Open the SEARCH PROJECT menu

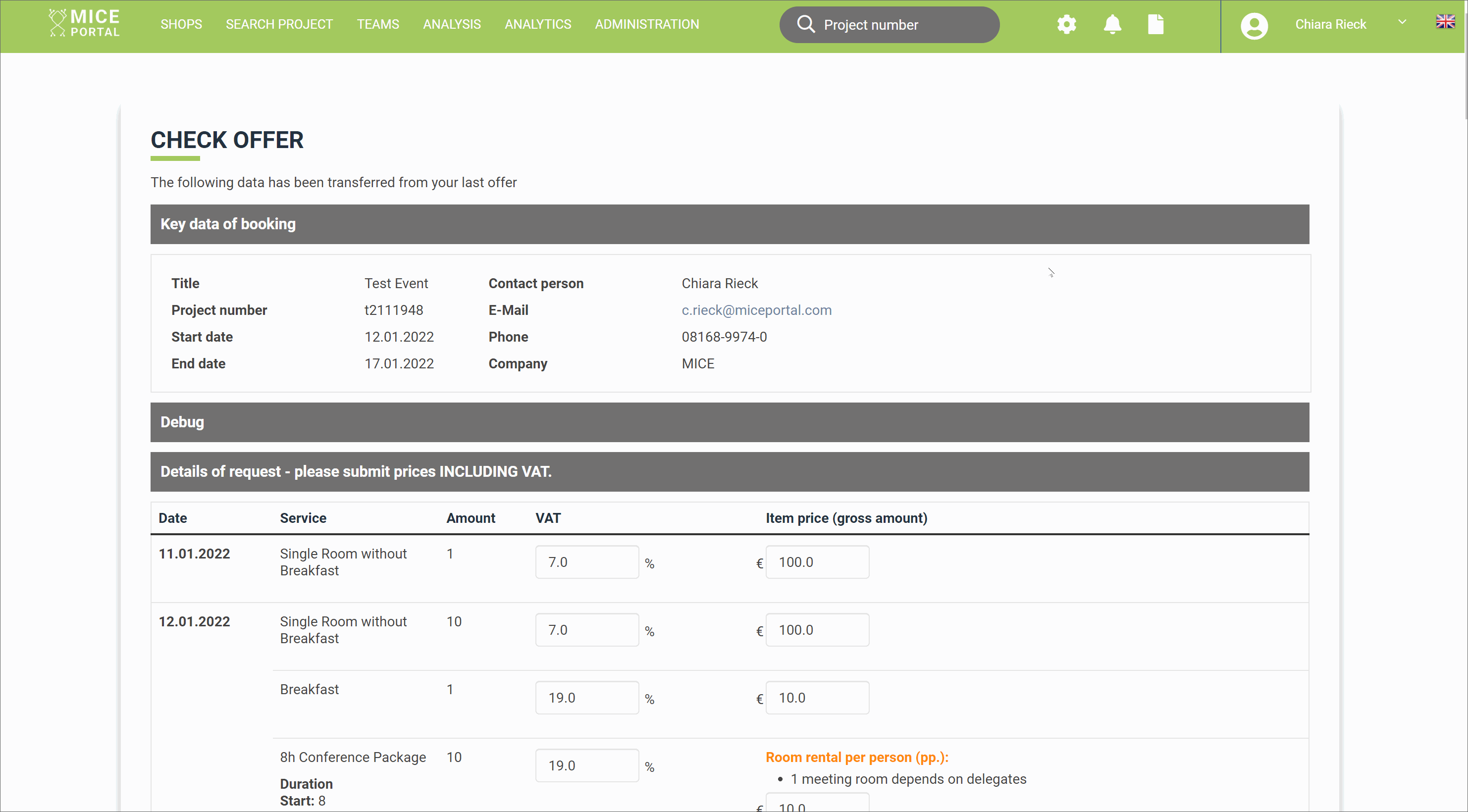tap(279, 24)
